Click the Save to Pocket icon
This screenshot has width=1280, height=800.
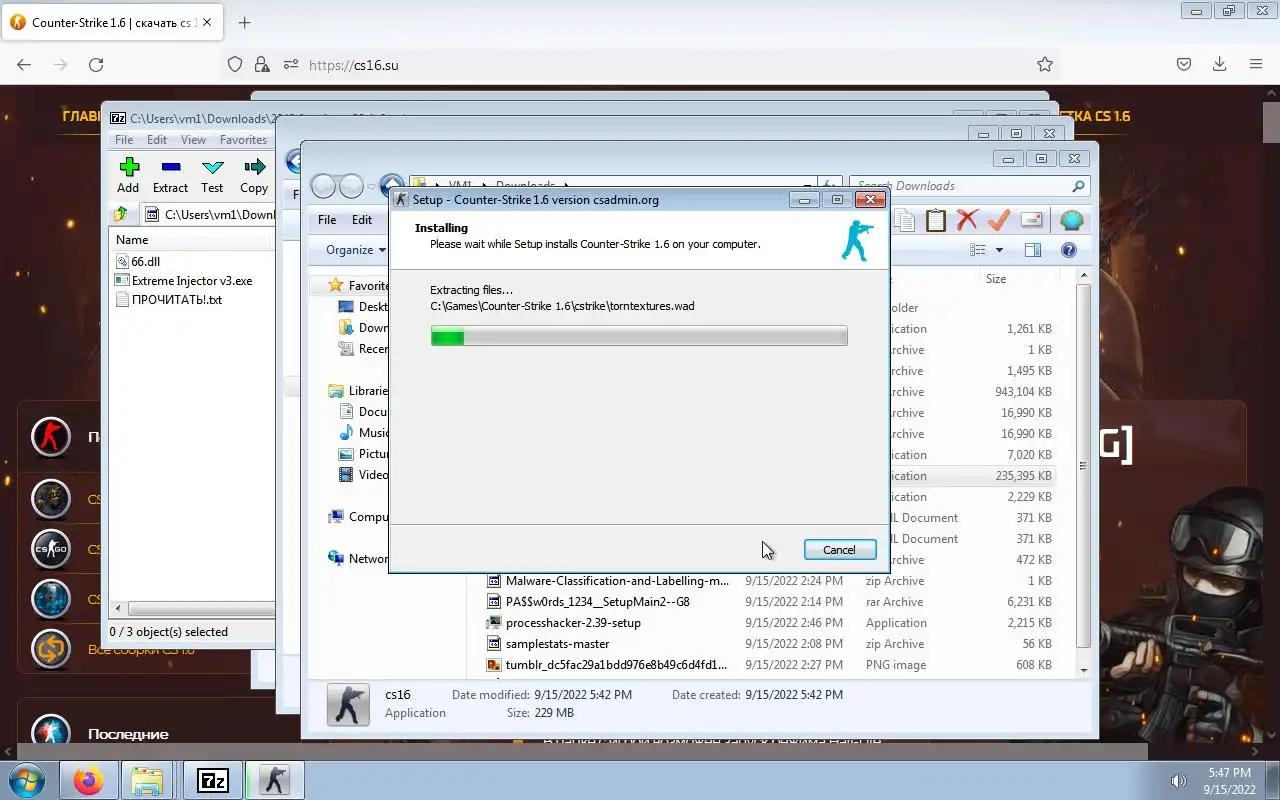1184,65
